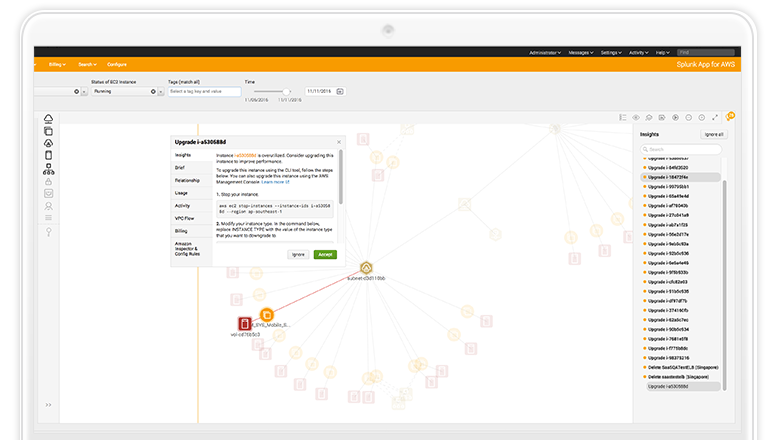
Task: Switch to Brief tab in Upgrade dialog
Action: [192, 168]
